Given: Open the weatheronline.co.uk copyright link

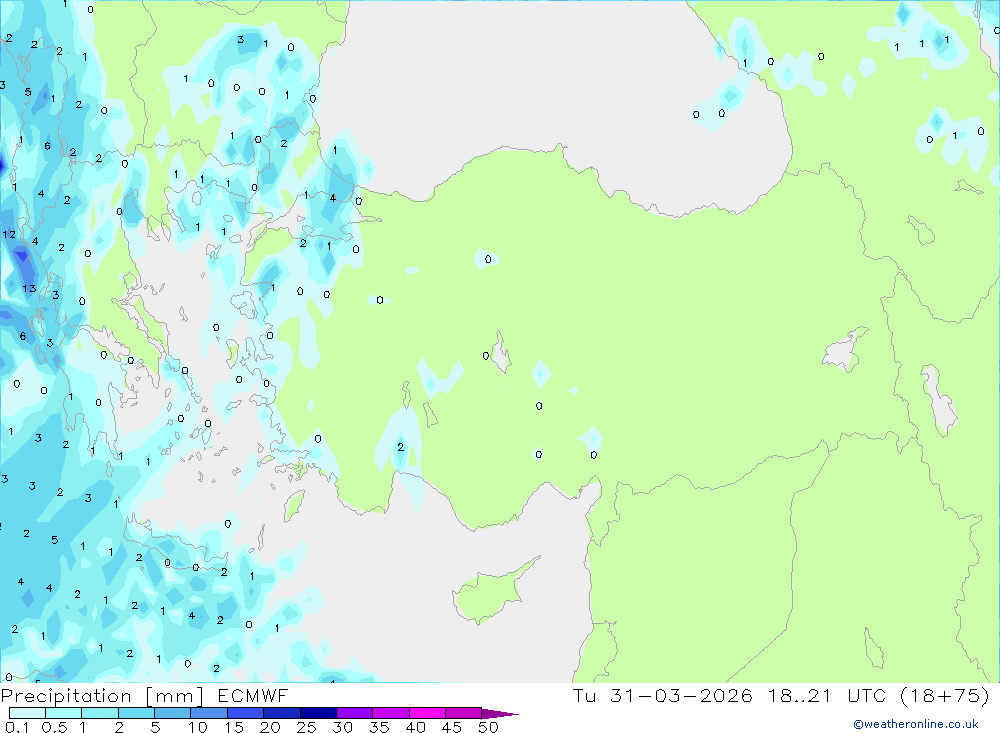Looking at the screenshot, I should (x=916, y=724).
